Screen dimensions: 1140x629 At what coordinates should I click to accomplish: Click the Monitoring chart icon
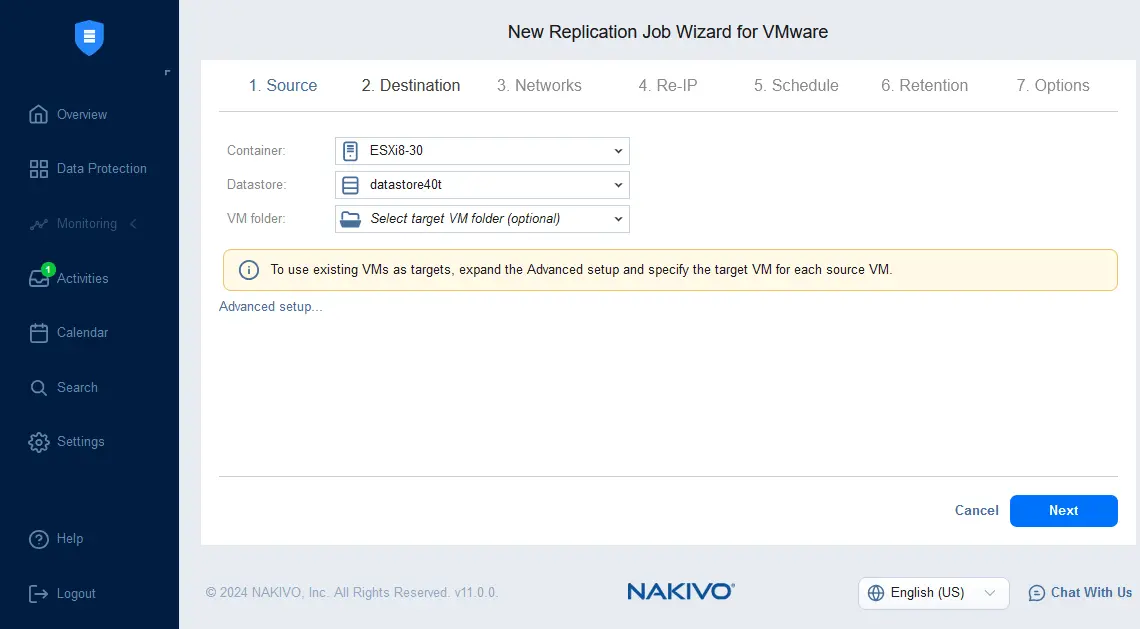click(39, 224)
